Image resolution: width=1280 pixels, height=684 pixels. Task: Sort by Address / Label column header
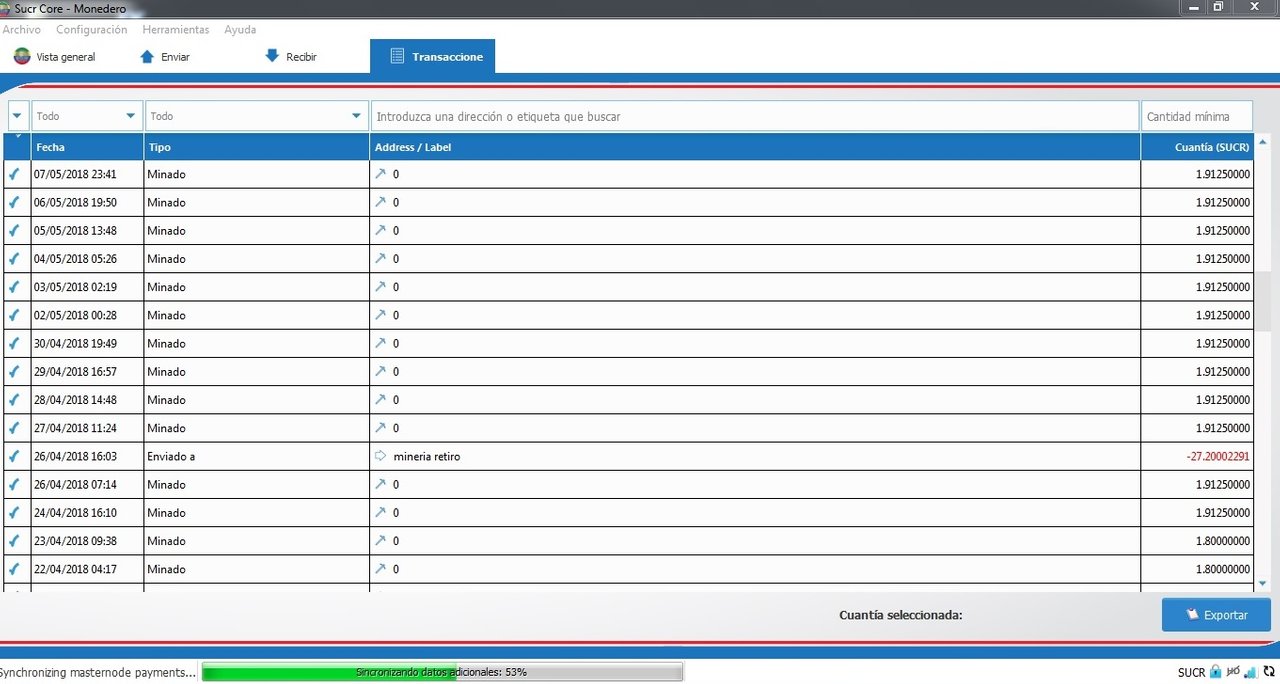(x=755, y=147)
